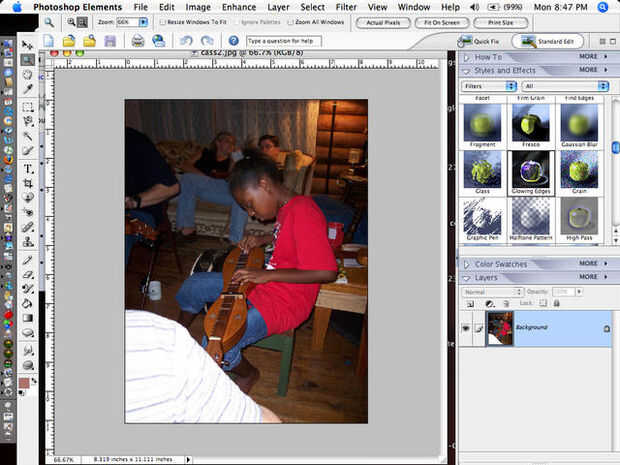The width and height of the screenshot is (620, 465).
Task: Expand the Color Swatches palette
Action: click(x=467, y=264)
